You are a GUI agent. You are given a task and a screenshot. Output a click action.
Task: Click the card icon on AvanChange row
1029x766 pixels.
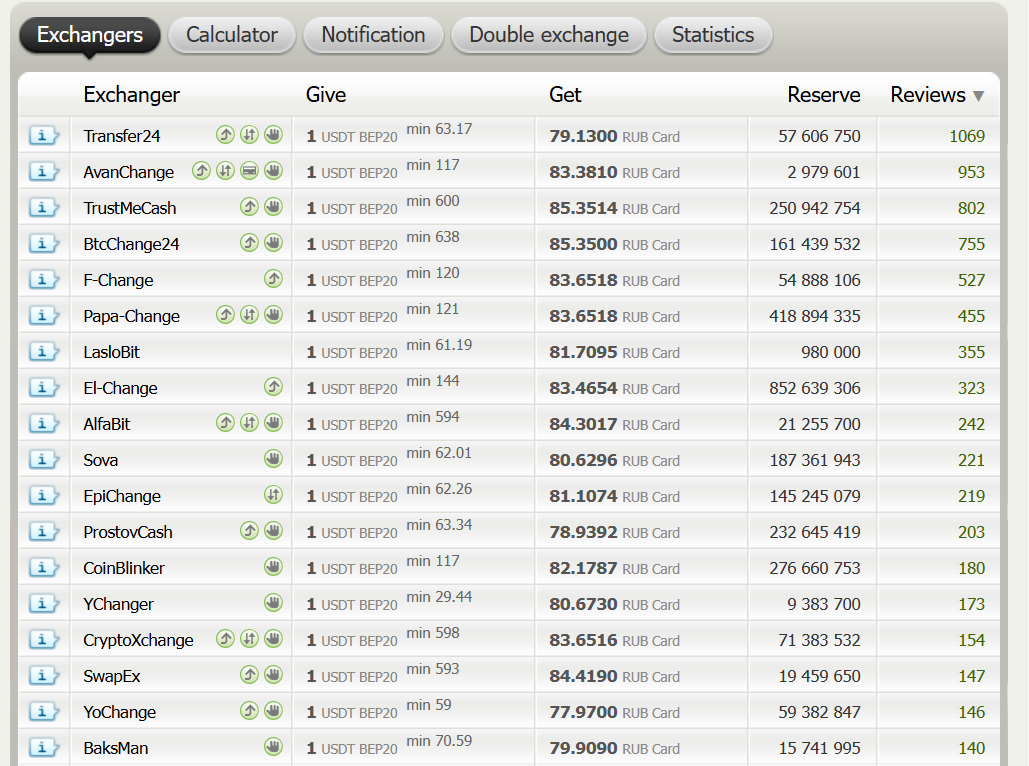(x=249, y=171)
